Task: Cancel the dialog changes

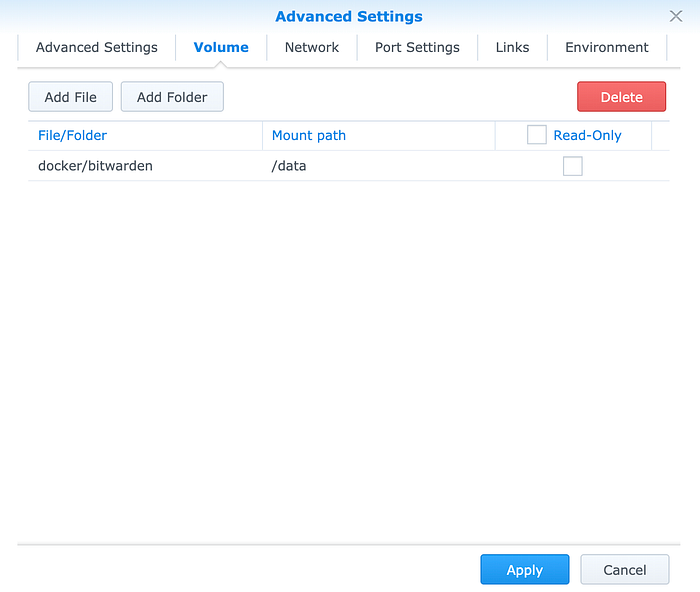Action: tap(625, 570)
